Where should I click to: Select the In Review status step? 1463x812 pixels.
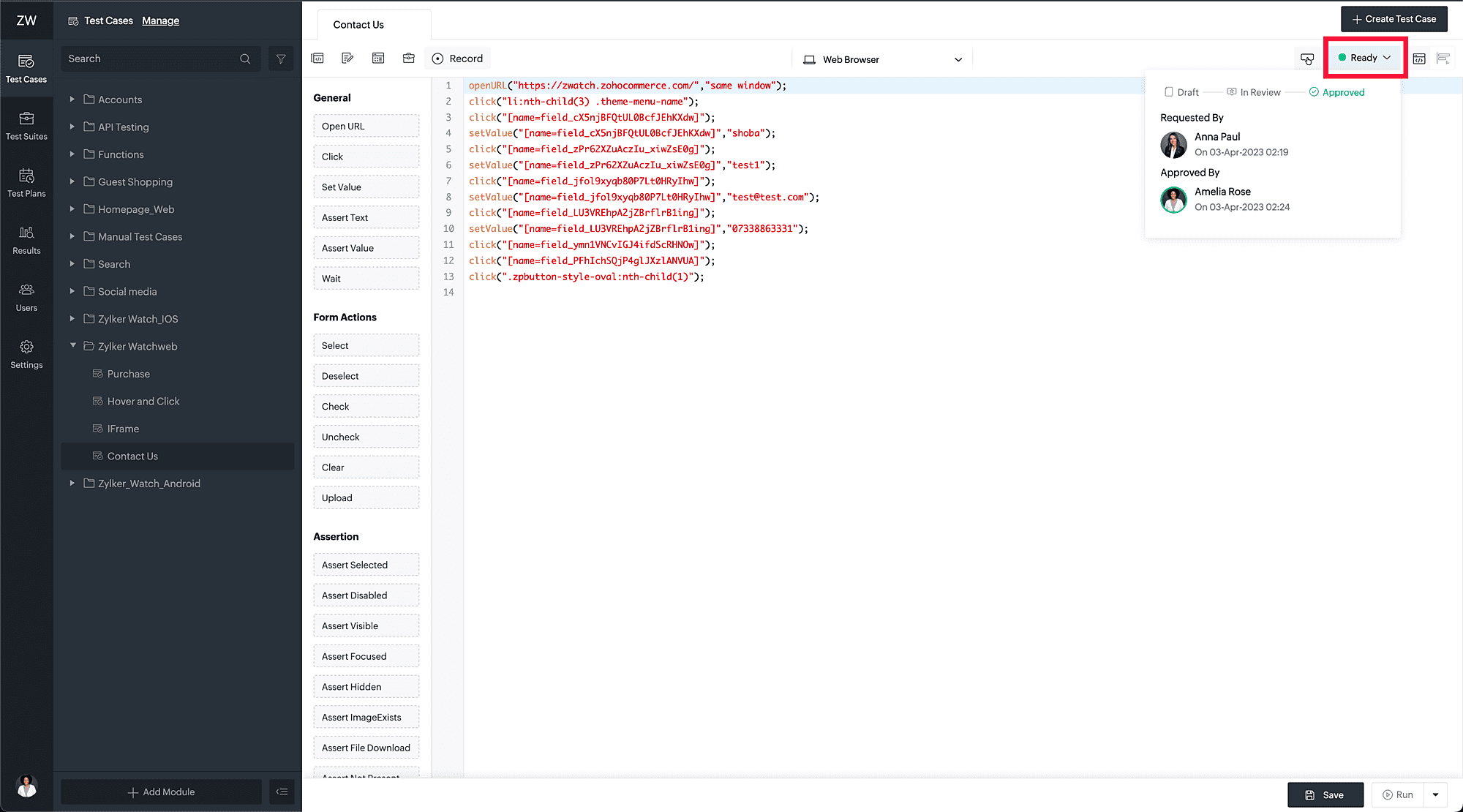(1254, 92)
